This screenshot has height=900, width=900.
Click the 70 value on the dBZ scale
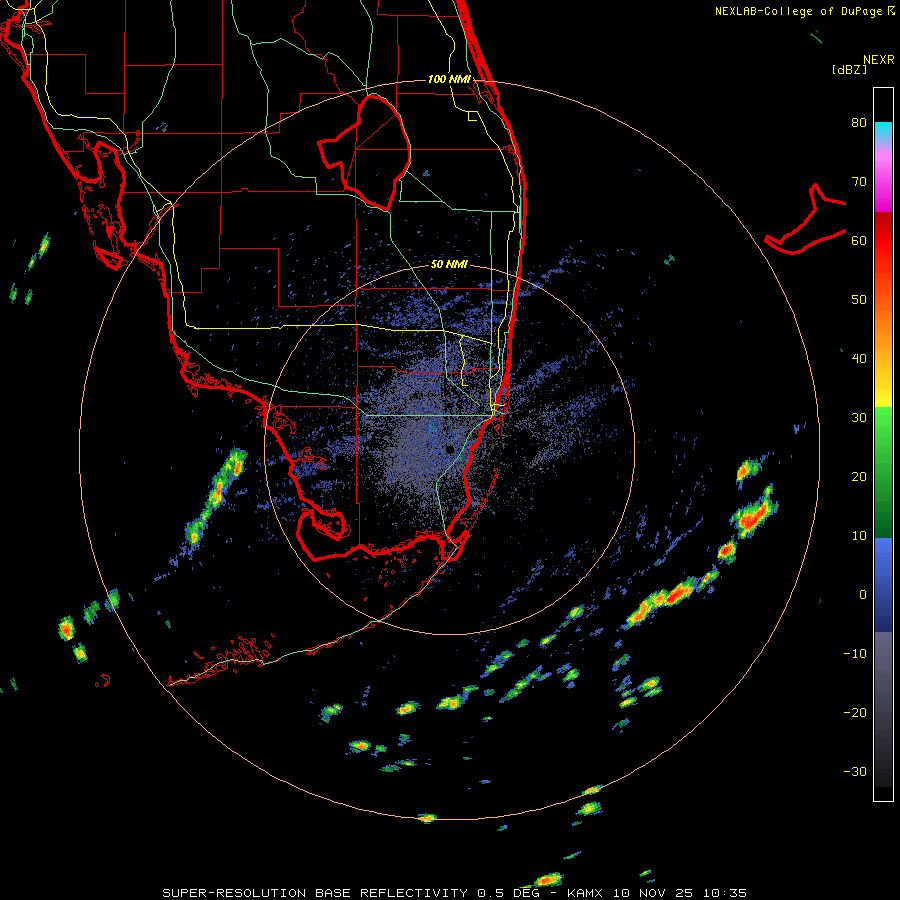point(859,182)
